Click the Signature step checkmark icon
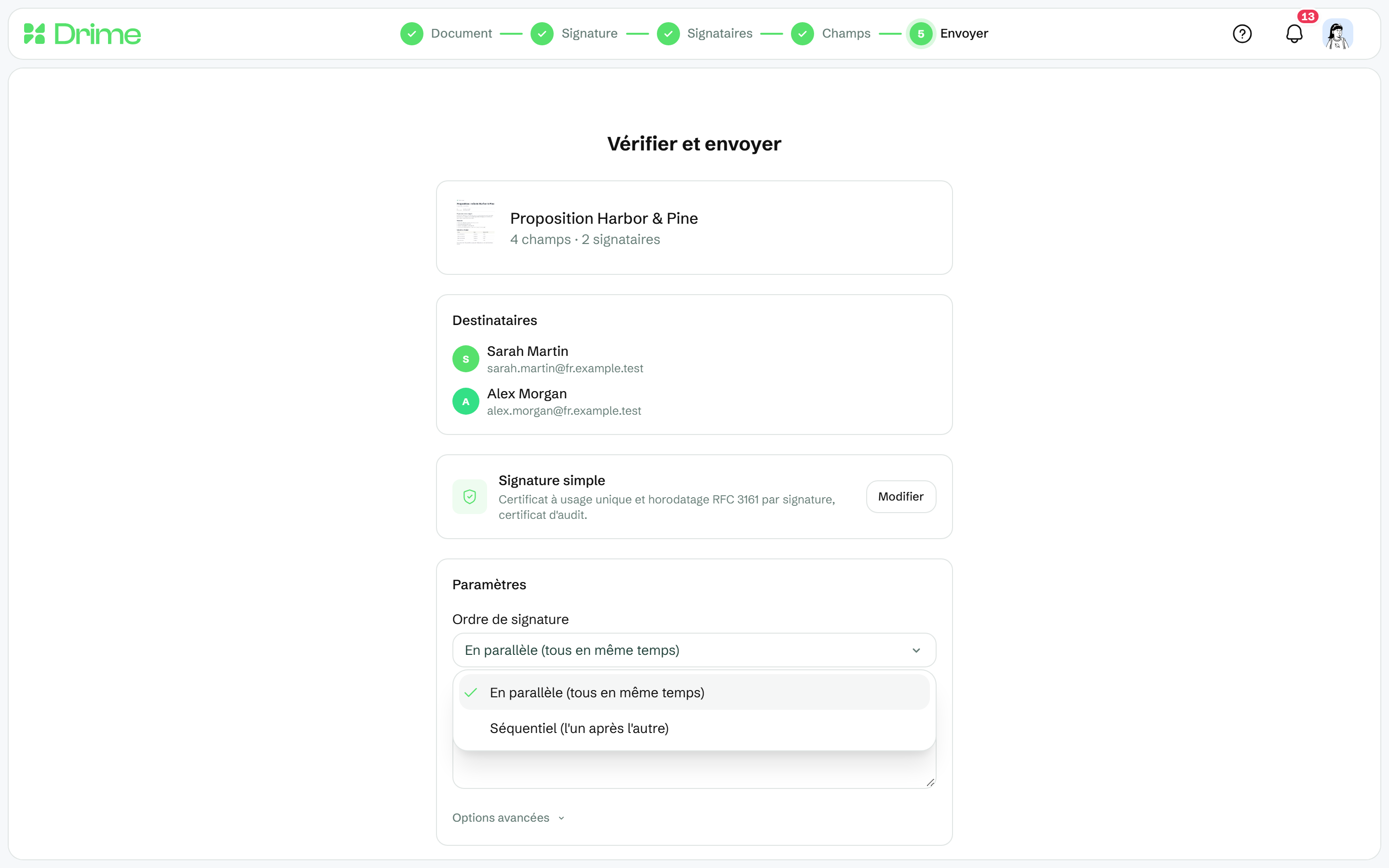Image resolution: width=1389 pixels, height=868 pixels. pos(542,34)
